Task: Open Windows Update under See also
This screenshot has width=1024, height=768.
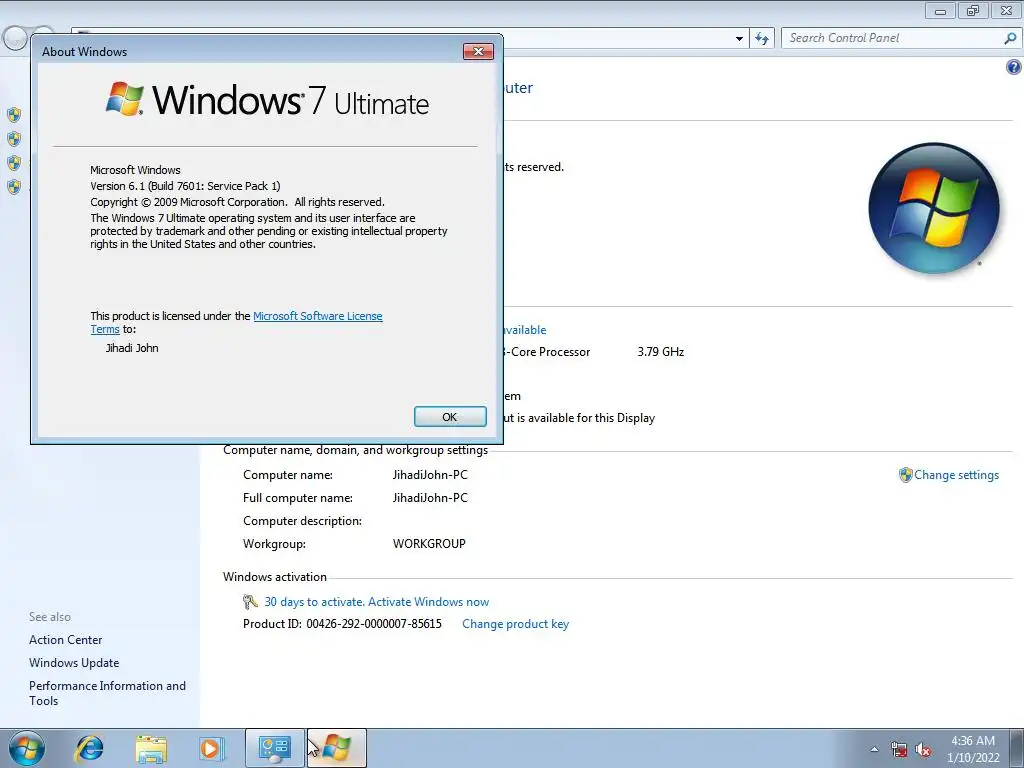Action: pos(74,663)
